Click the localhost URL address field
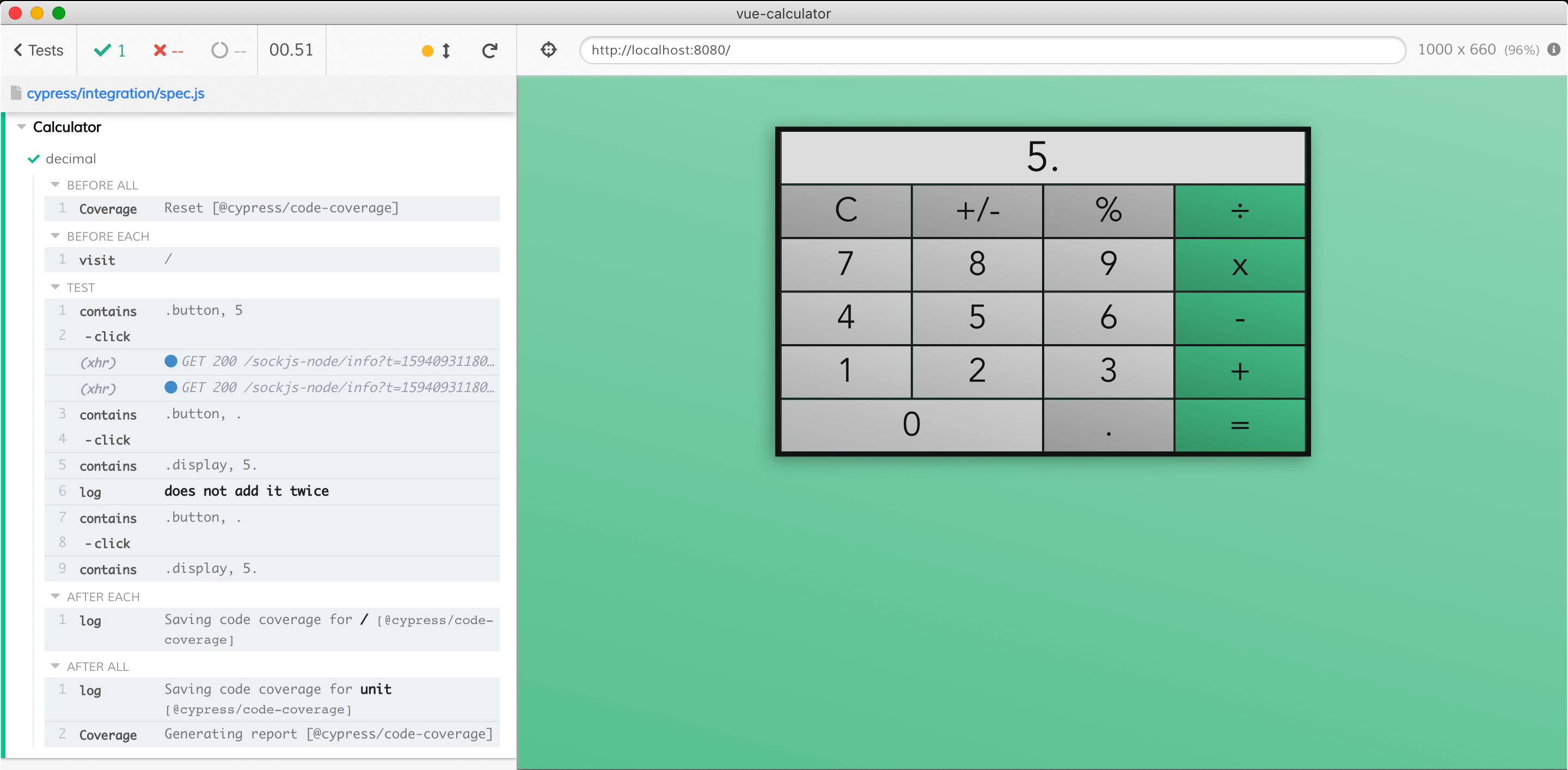Viewport: 1568px width, 770px height. click(992, 50)
